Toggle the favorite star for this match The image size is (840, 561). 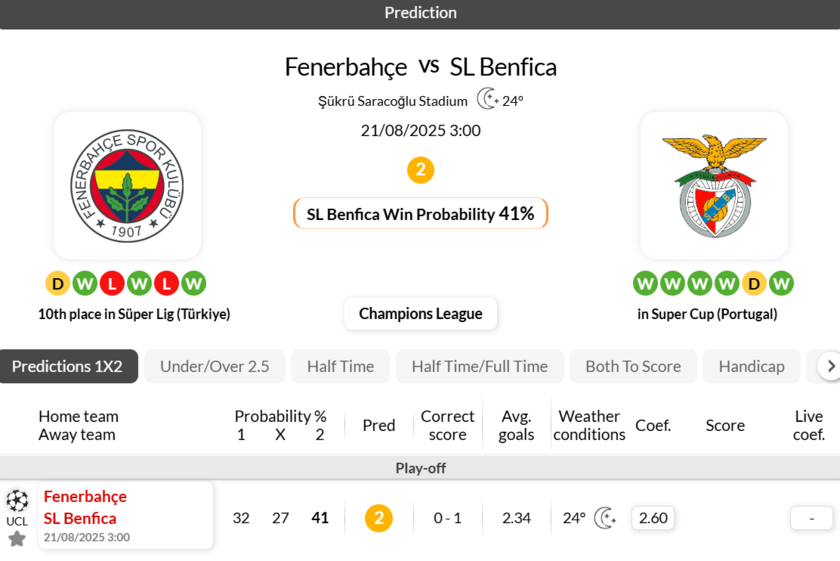click(x=17, y=539)
